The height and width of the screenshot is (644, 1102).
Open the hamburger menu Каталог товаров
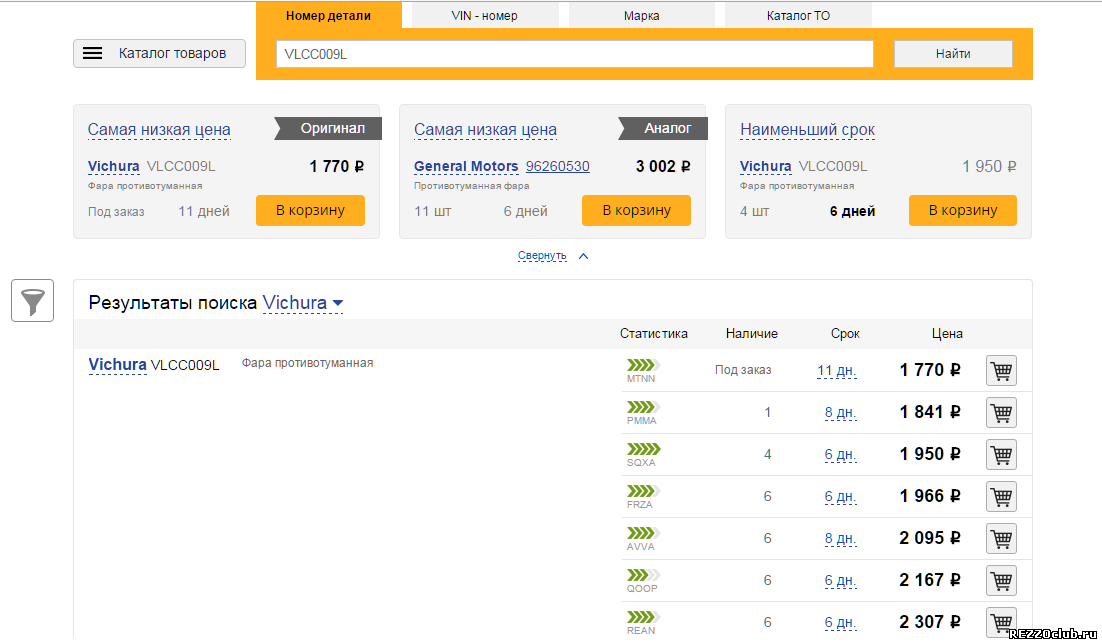tap(160, 53)
